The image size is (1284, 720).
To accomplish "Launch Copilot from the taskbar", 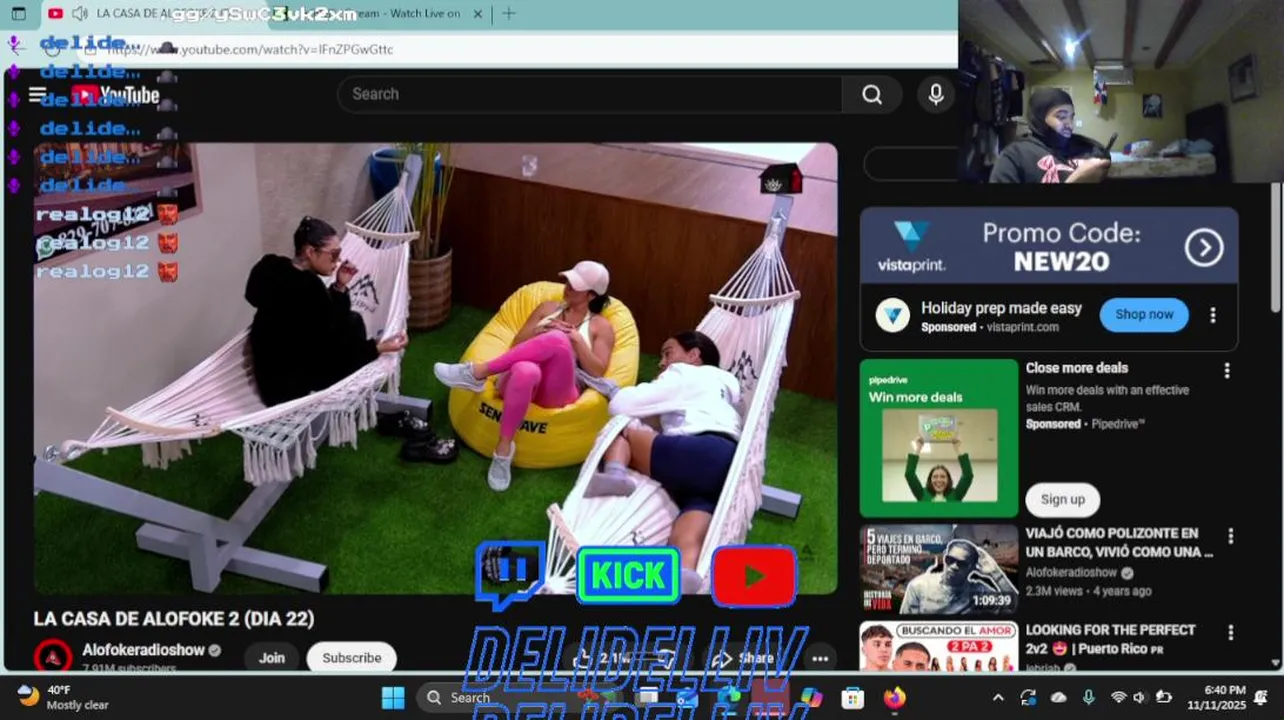I will point(810,697).
